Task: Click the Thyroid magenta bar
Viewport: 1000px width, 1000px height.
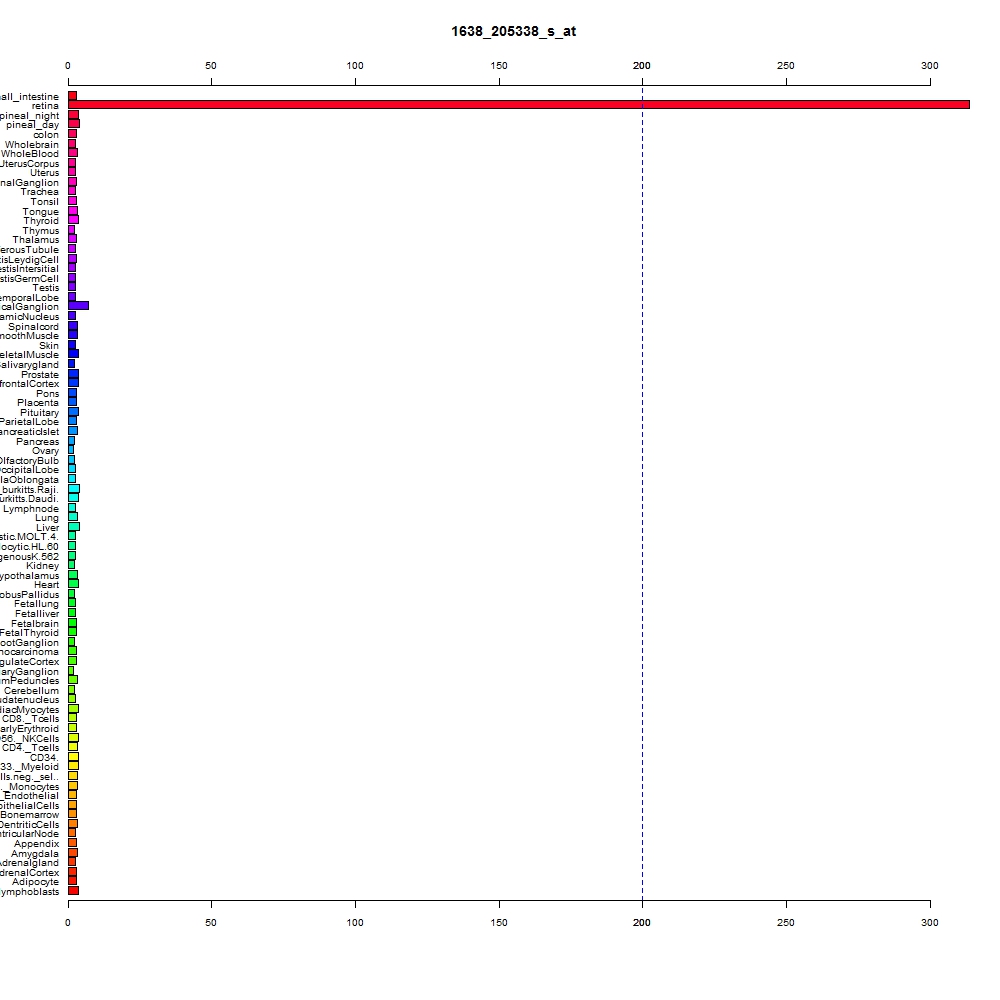Action: pyautogui.click(x=73, y=220)
